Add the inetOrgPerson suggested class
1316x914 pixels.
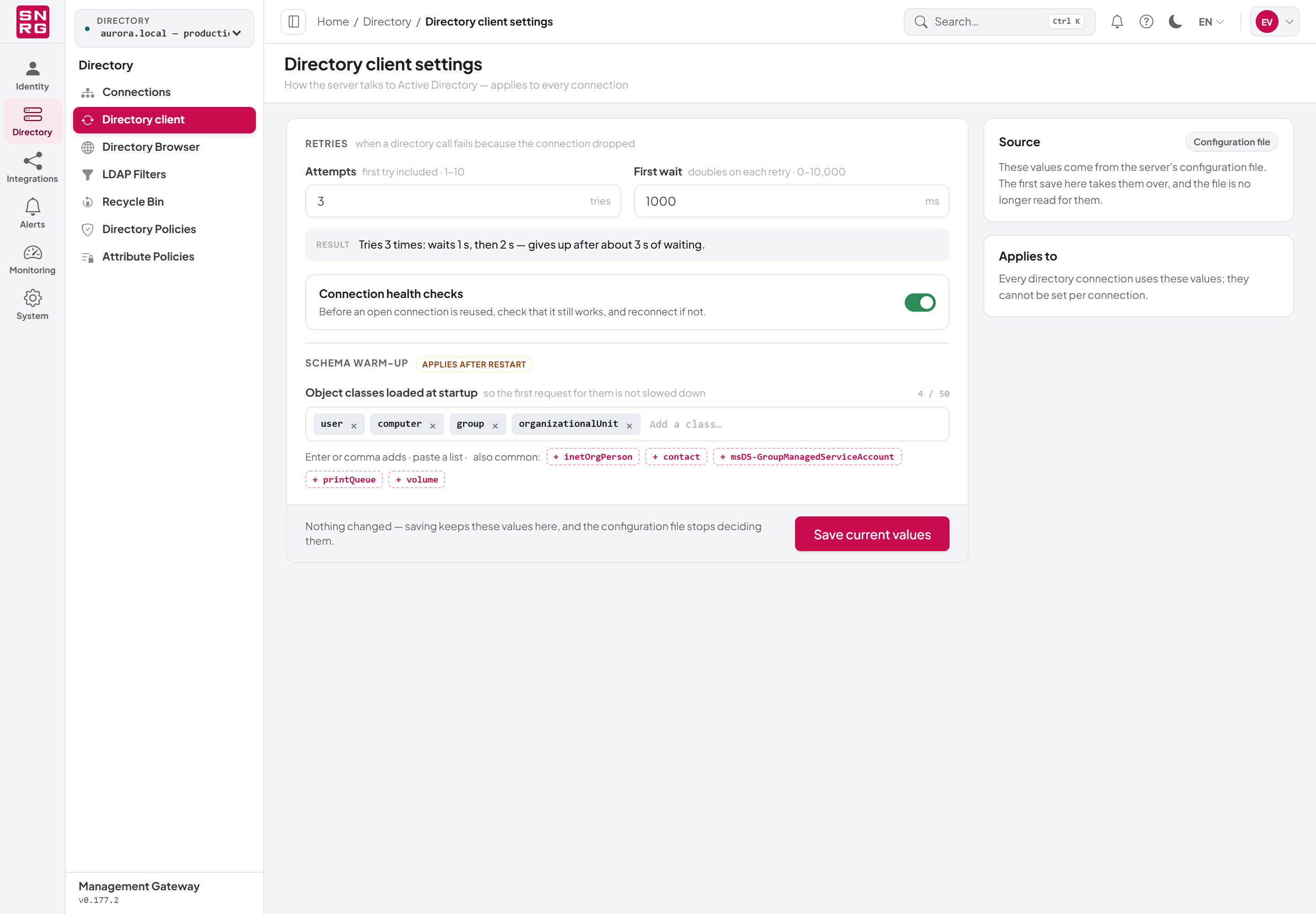pyautogui.click(x=593, y=457)
